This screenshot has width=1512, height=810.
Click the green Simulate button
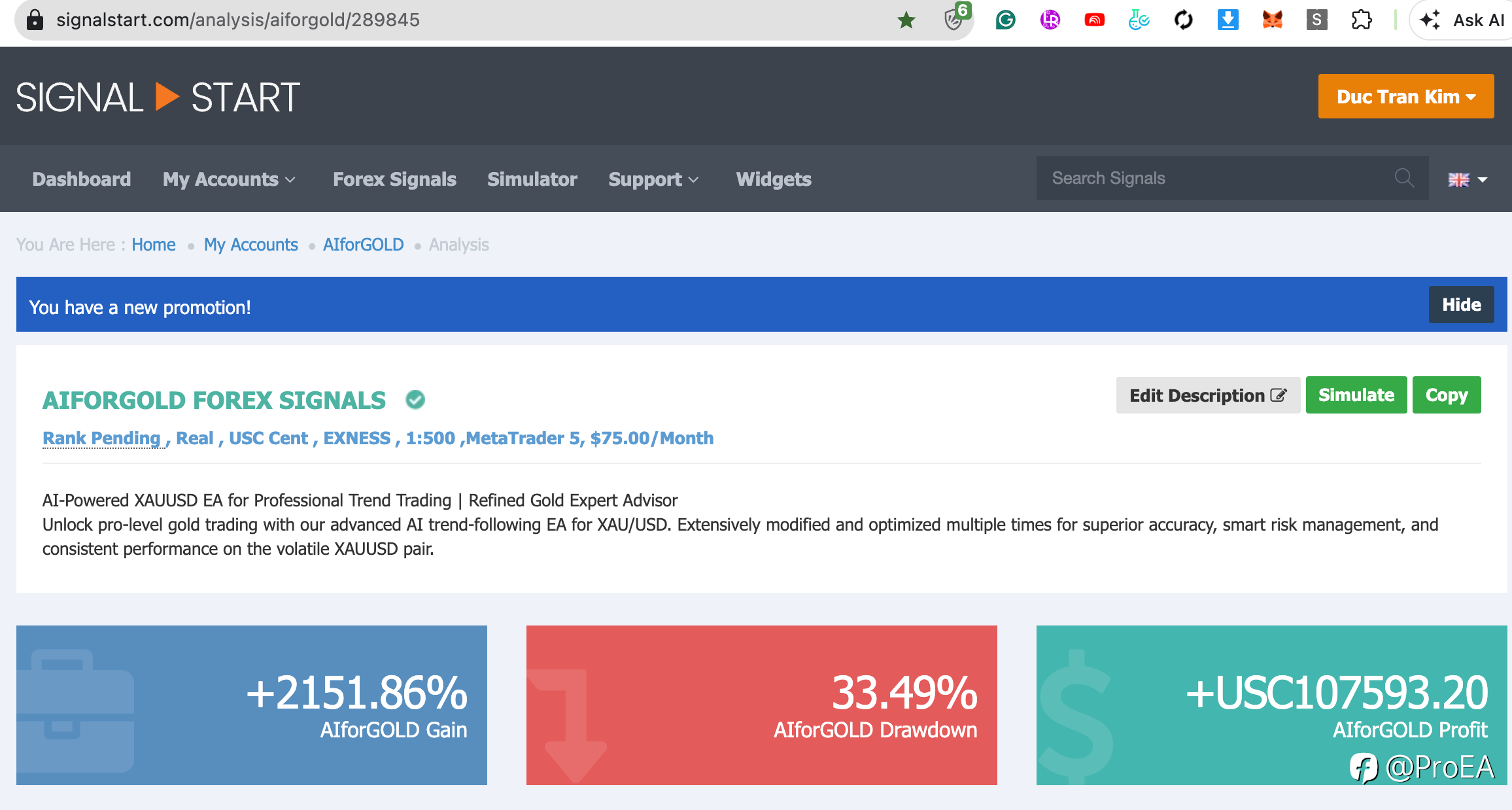(1356, 395)
